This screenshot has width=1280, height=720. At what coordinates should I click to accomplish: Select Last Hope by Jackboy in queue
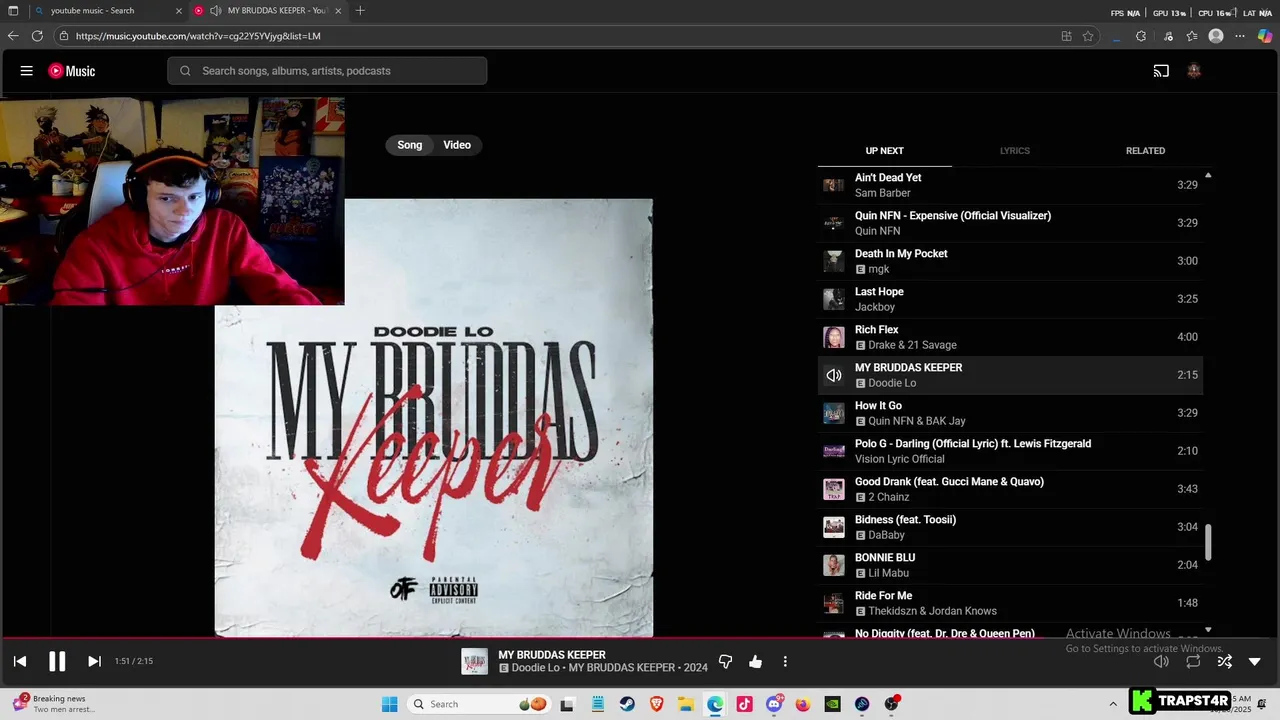[1010, 299]
